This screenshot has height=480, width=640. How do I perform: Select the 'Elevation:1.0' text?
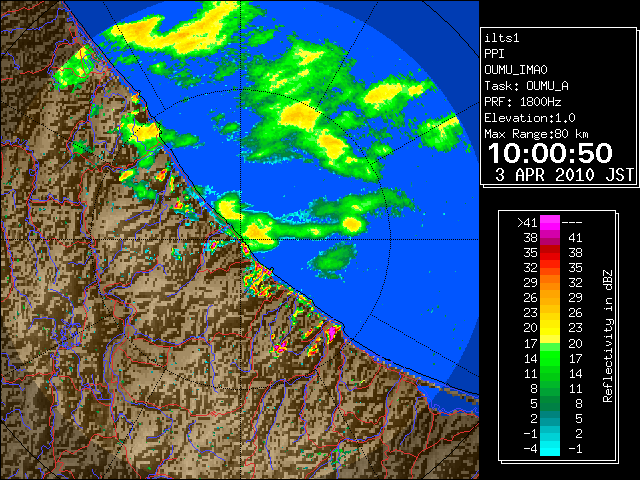pos(530,118)
